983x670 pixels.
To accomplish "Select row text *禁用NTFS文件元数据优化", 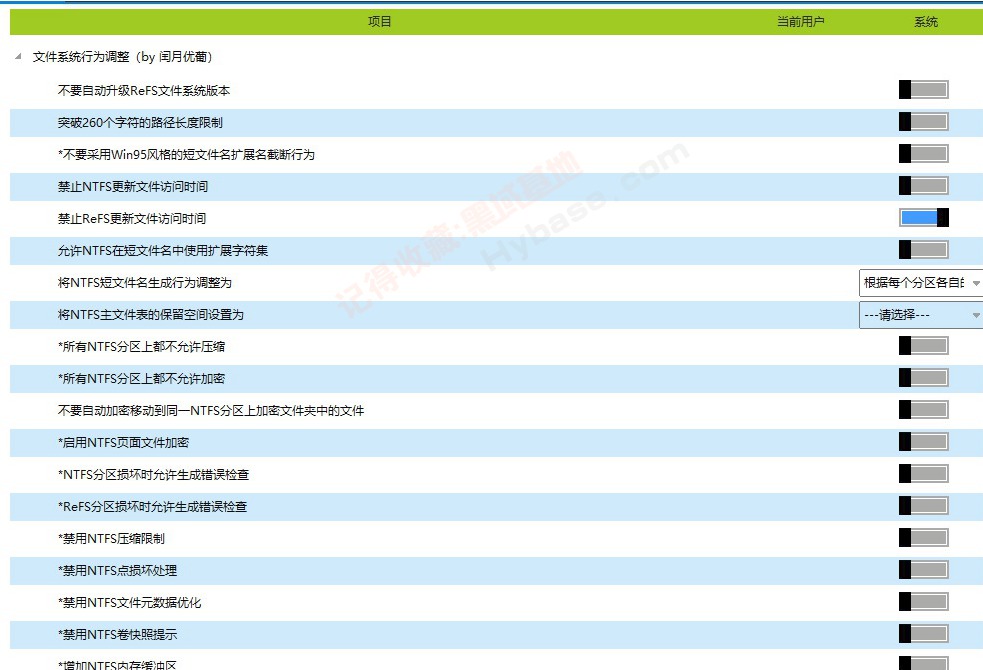I will tap(130, 602).
